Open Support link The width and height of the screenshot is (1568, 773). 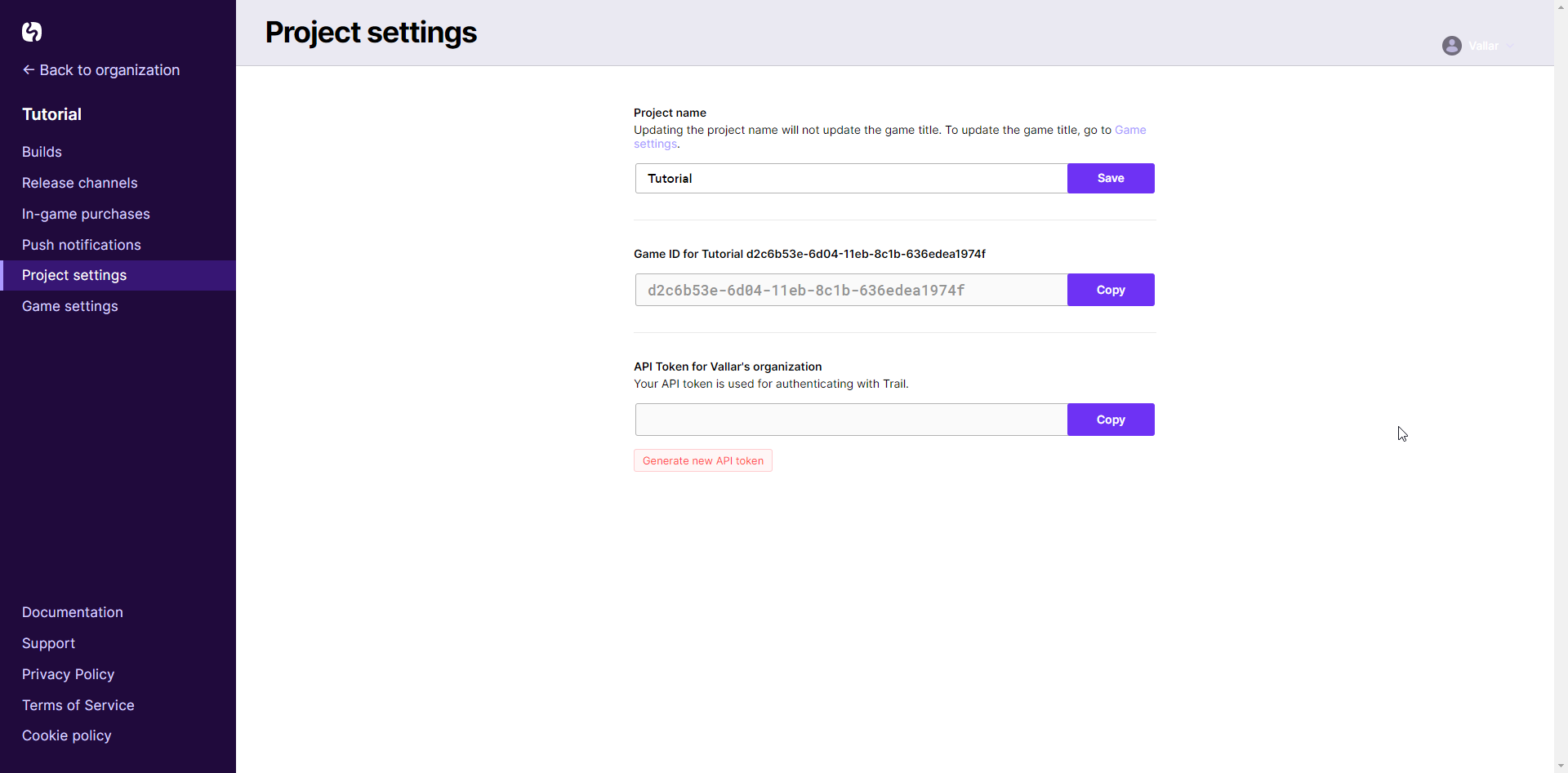coord(48,643)
